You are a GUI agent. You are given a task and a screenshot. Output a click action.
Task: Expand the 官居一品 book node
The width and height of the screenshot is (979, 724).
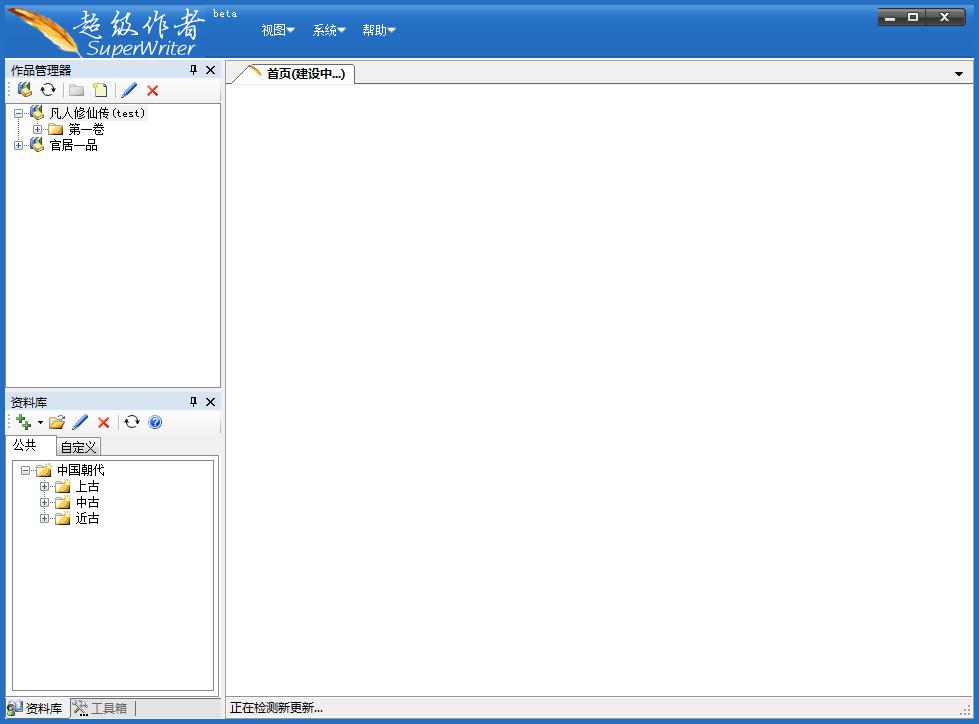18,145
